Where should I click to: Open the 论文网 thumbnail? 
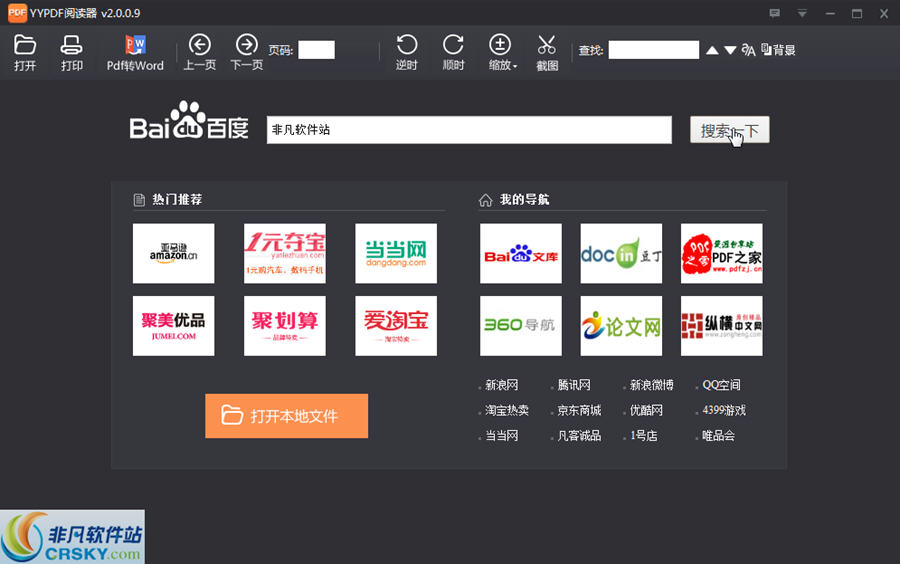point(621,326)
